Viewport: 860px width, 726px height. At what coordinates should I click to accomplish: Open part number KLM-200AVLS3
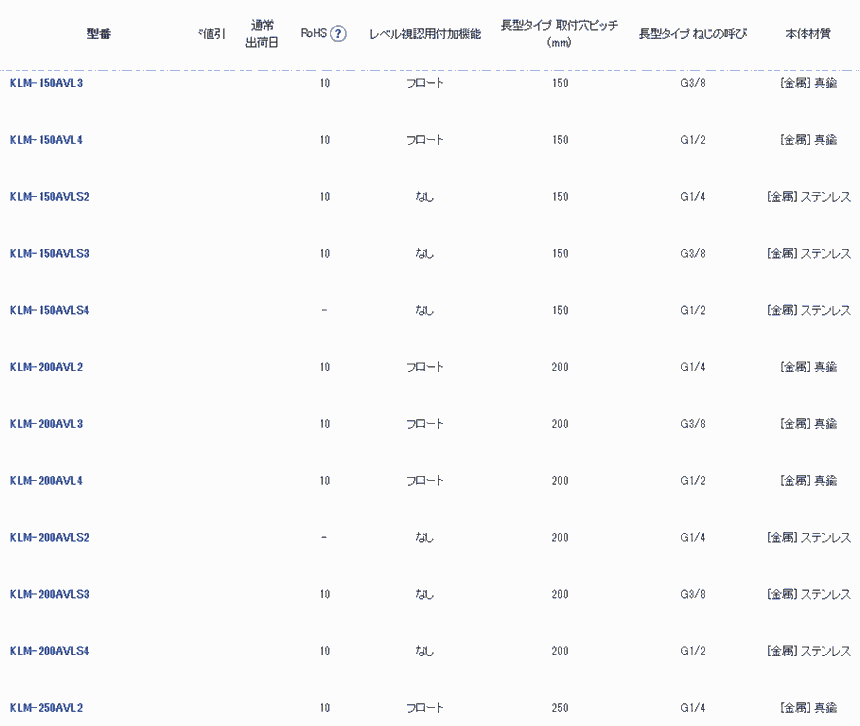coord(50,595)
